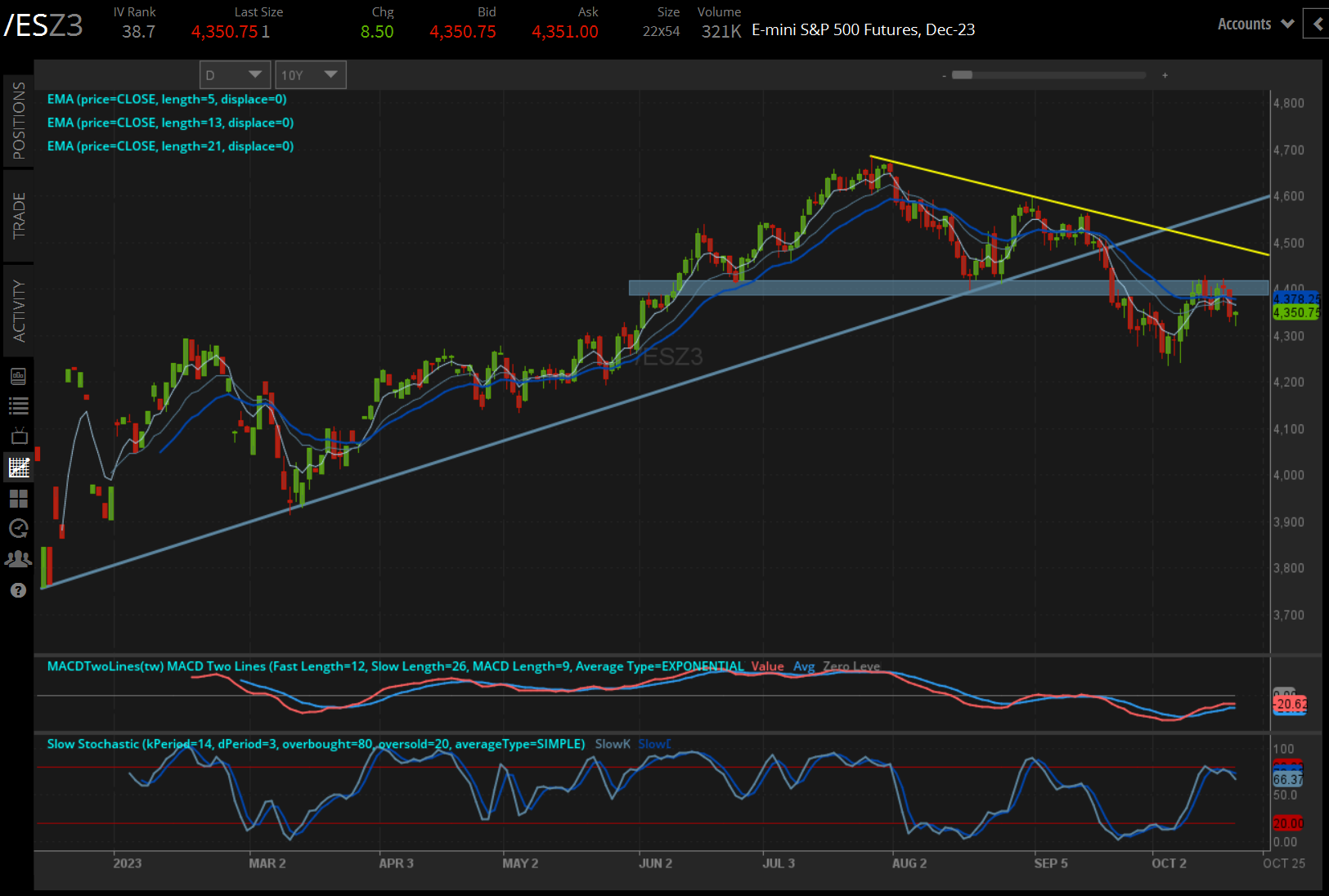Click the SEP 5 date axis label
This screenshot has height=896, width=1329.
(1051, 863)
